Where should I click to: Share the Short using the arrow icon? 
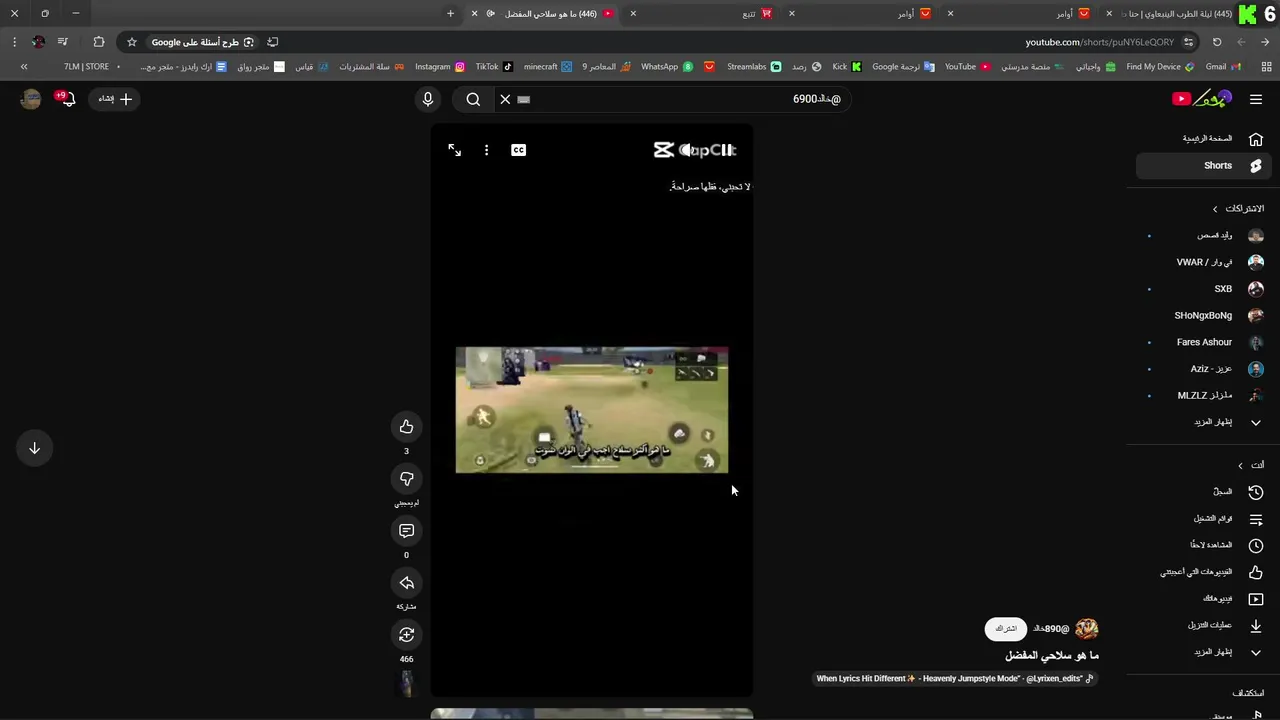[406, 583]
